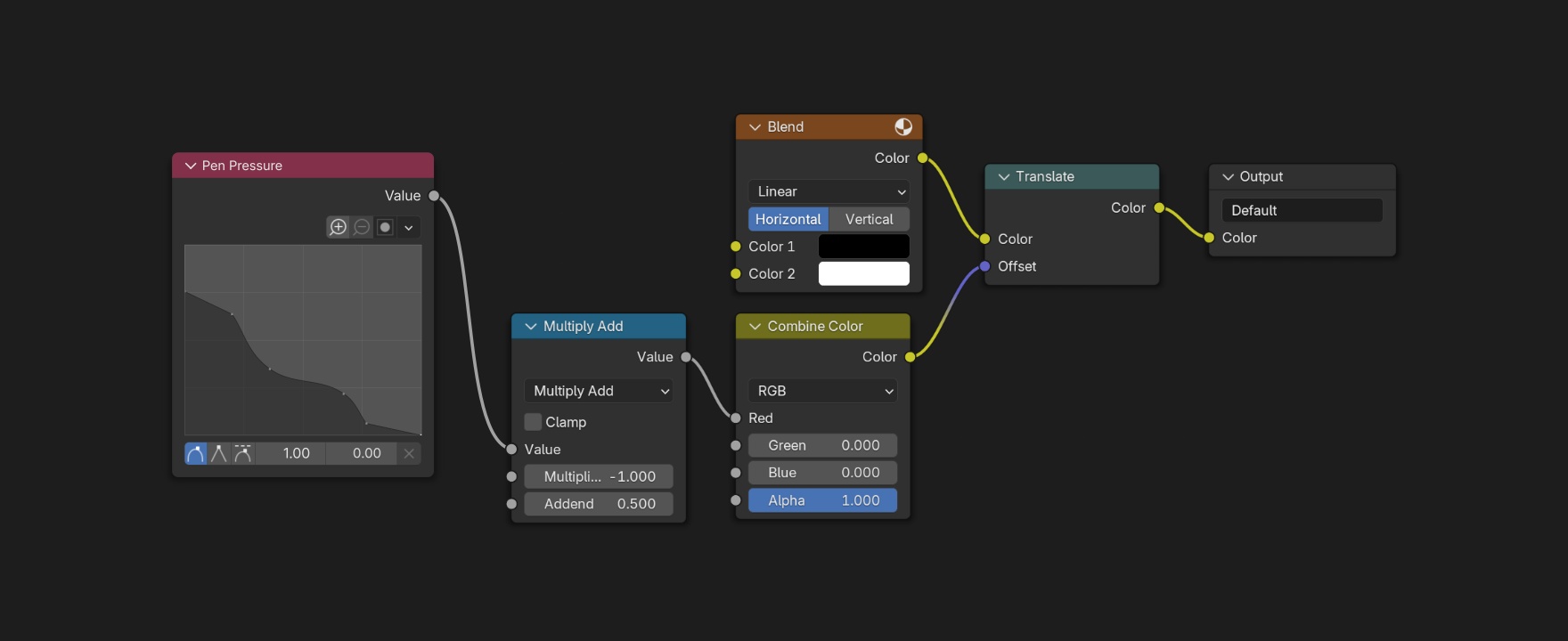Click the Translate Color output socket
1568x641 pixels.
1159,207
